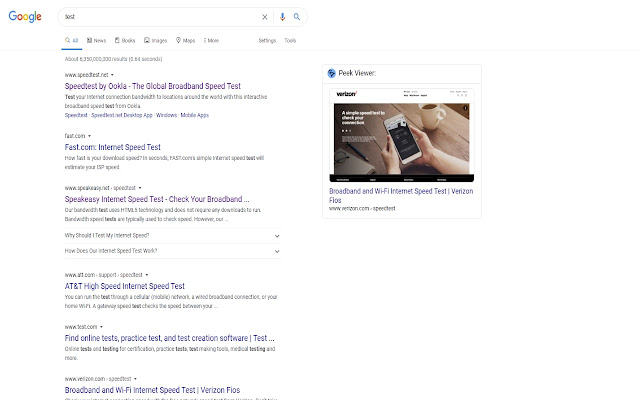The height and width of the screenshot is (400, 640).
Task: Click the www.test.com URL text
Action: pos(81,327)
